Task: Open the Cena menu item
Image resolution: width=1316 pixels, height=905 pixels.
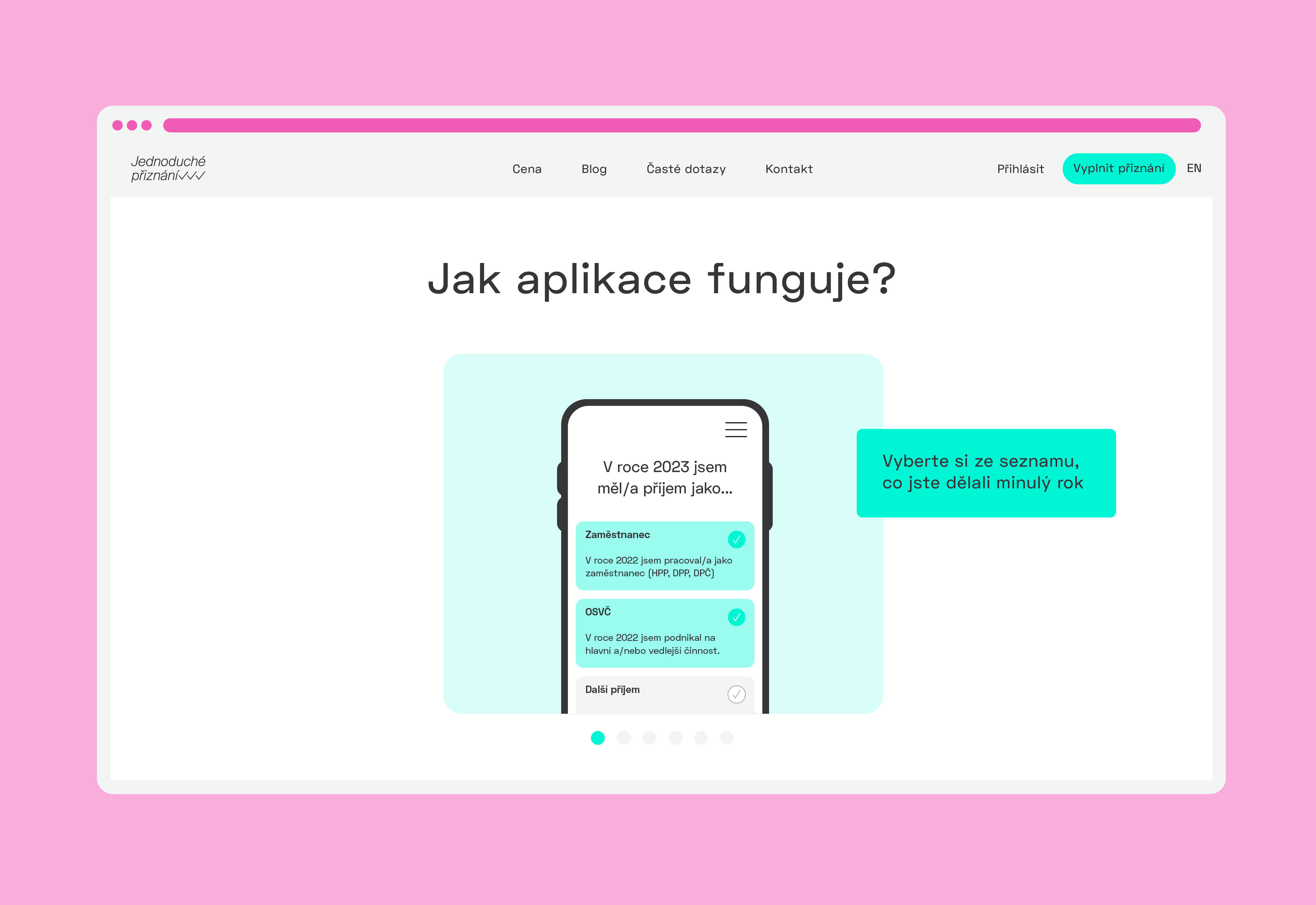Action: (x=527, y=169)
